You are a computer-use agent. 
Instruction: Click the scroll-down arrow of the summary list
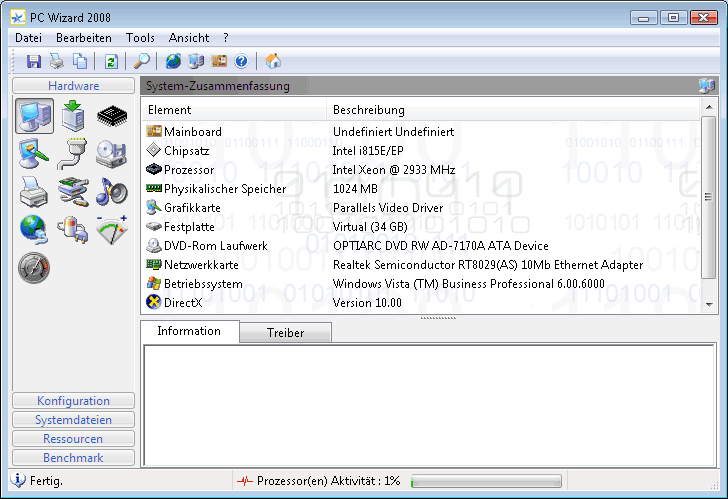tap(708, 305)
